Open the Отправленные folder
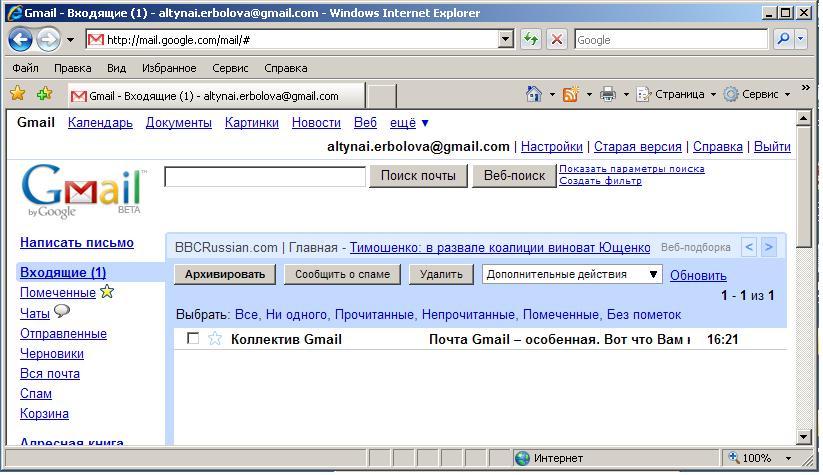 tap(63, 334)
